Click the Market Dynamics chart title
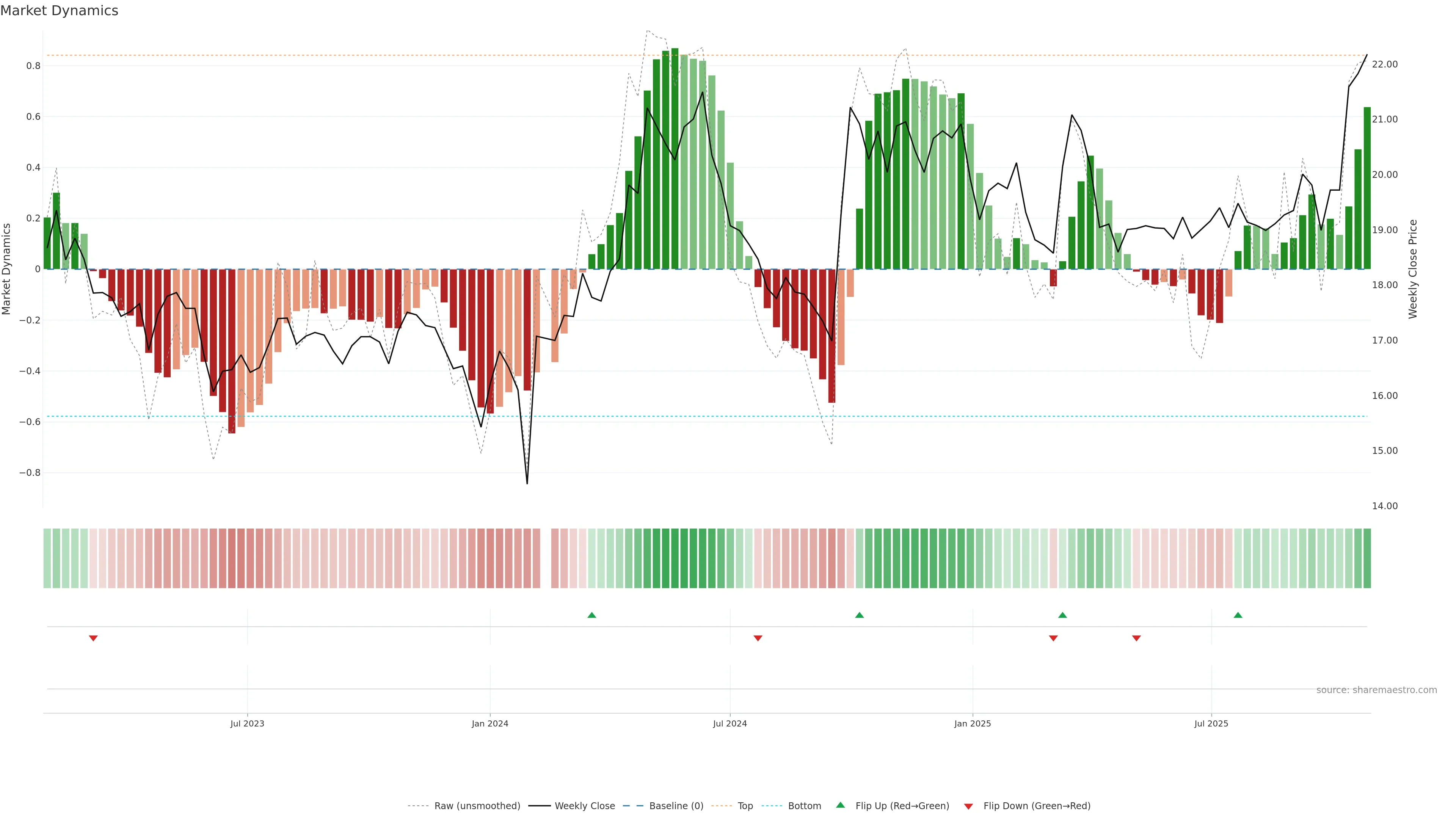1456x819 pixels. [x=60, y=11]
